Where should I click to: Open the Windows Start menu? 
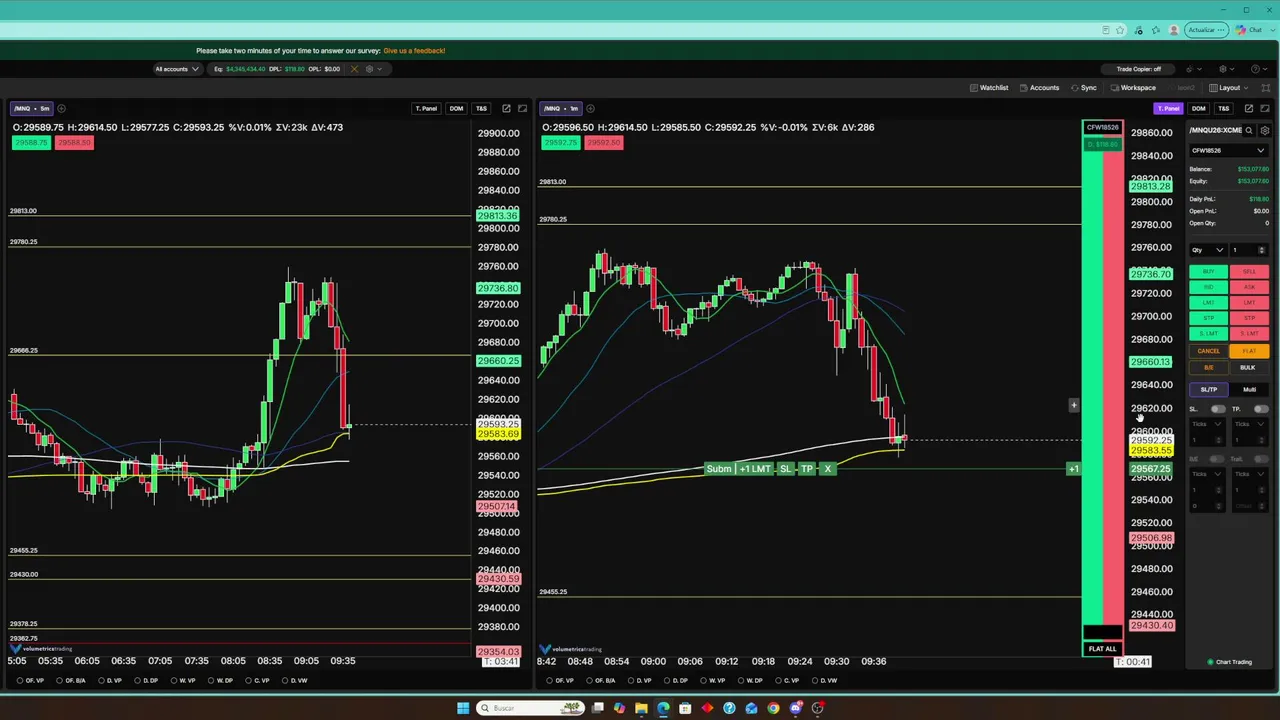tap(463, 708)
